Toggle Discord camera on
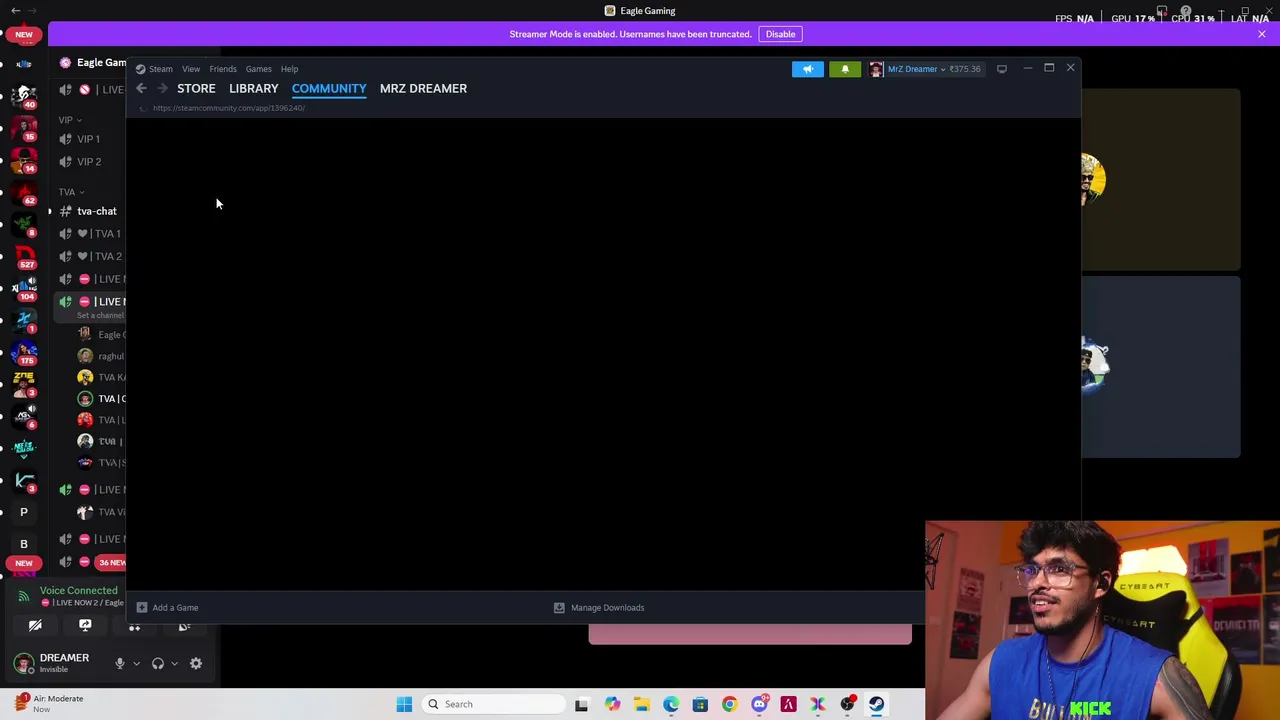The width and height of the screenshot is (1280, 720). pyautogui.click(x=35, y=626)
